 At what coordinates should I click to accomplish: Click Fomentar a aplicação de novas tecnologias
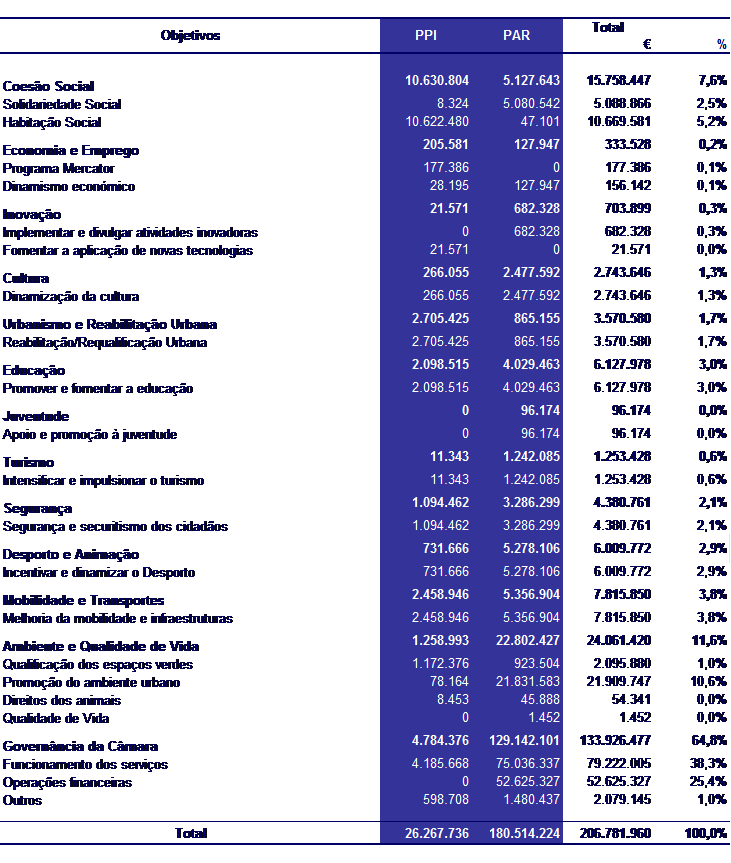click(128, 250)
